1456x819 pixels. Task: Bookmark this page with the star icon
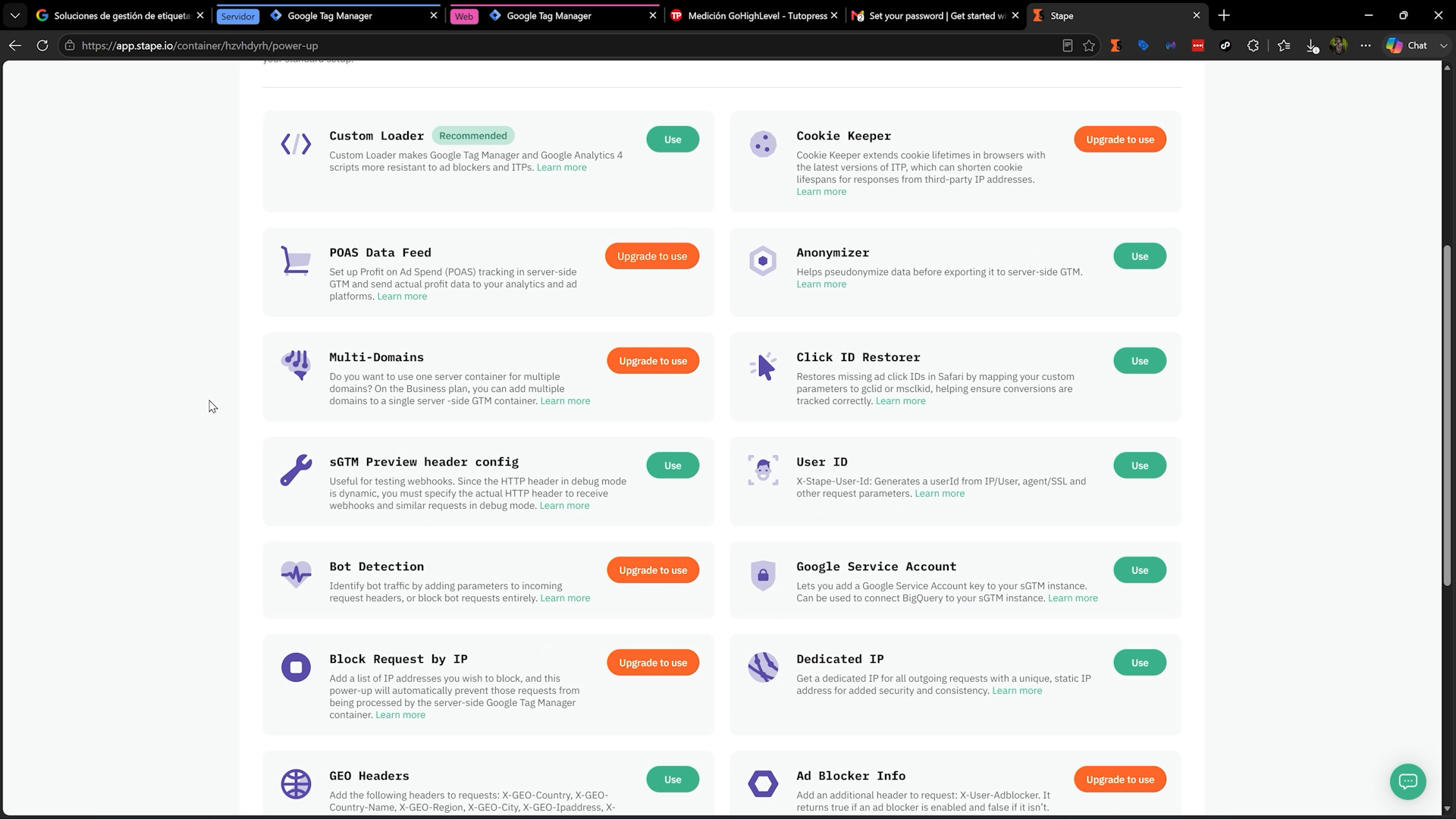pos(1089,45)
